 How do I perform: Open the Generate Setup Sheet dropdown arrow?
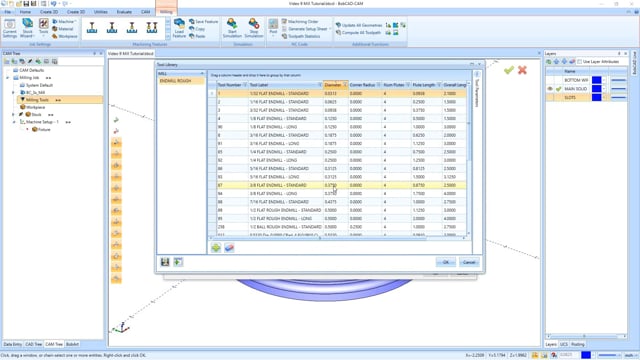(330, 29)
